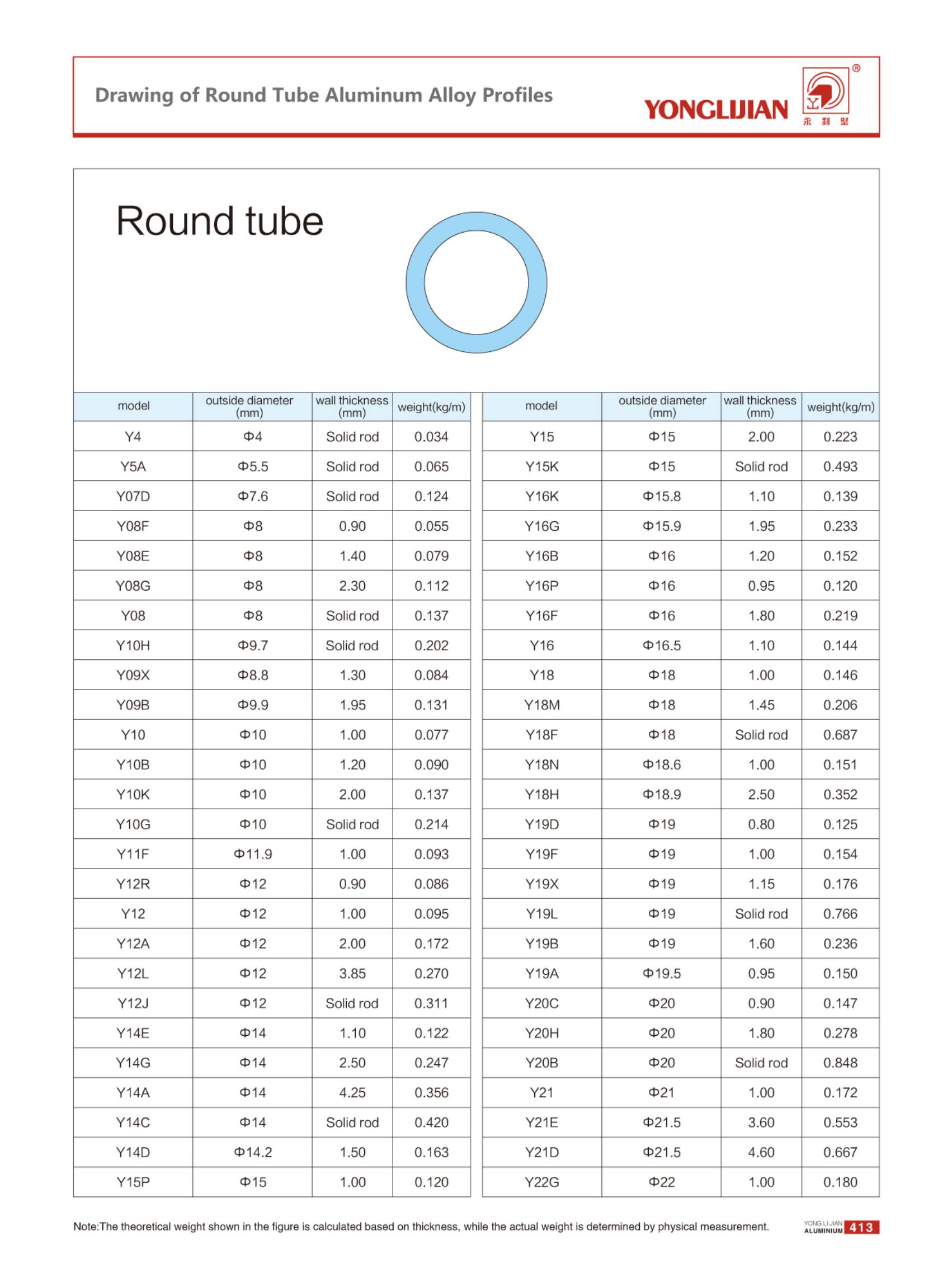The width and height of the screenshot is (952, 1283).
Task: Select the Y07D model cell
Action: [133, 497]
